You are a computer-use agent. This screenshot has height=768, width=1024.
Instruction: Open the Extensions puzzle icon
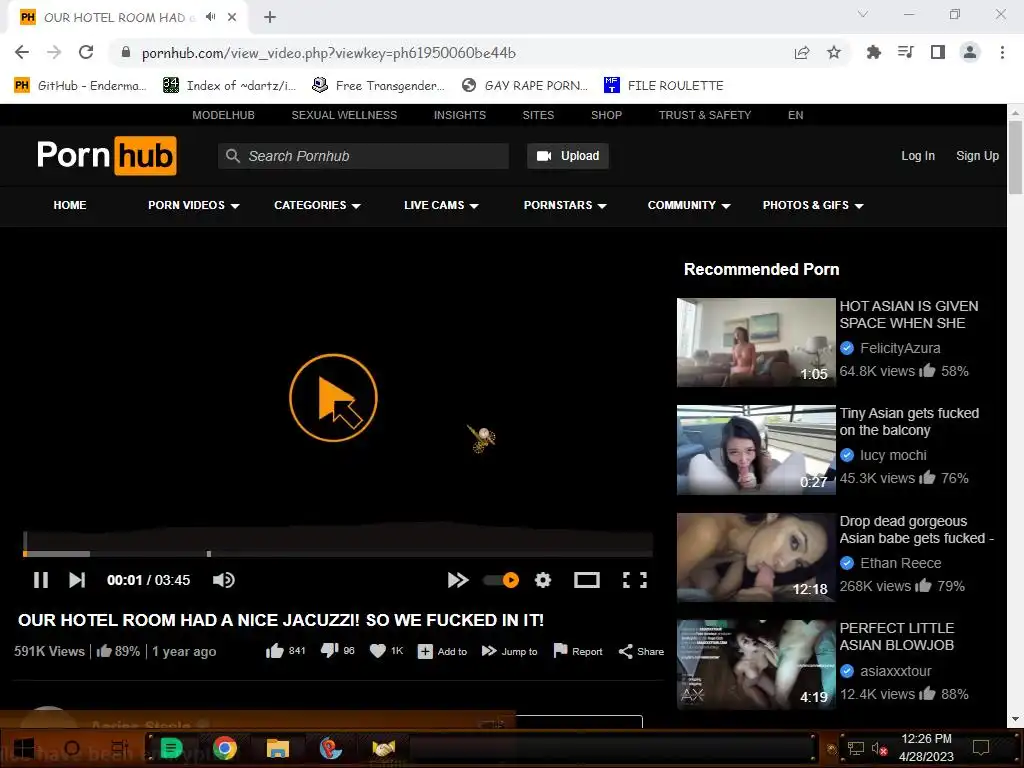click(x=873, y=52)
